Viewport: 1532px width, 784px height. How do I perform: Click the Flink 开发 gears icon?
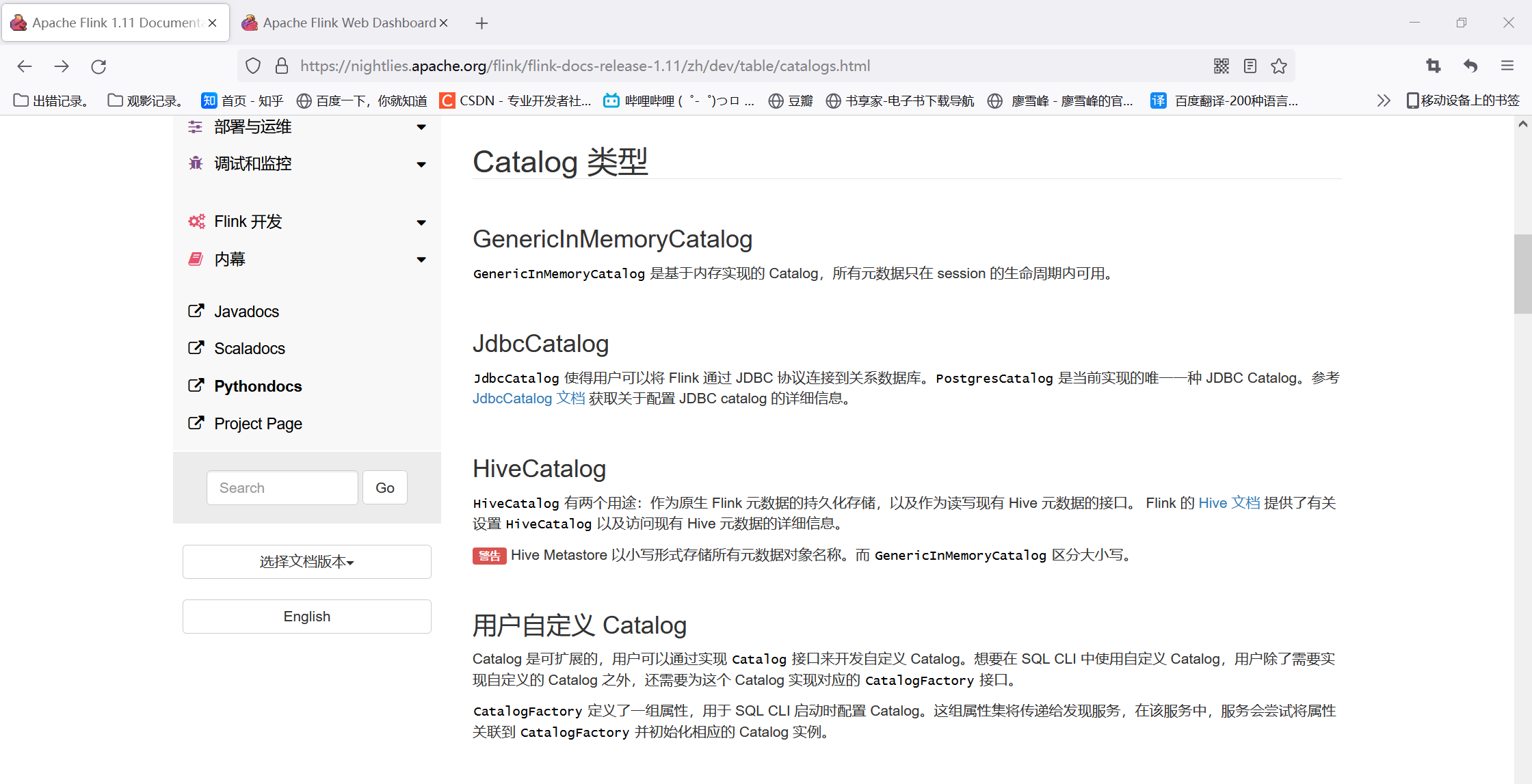(196, 221)
